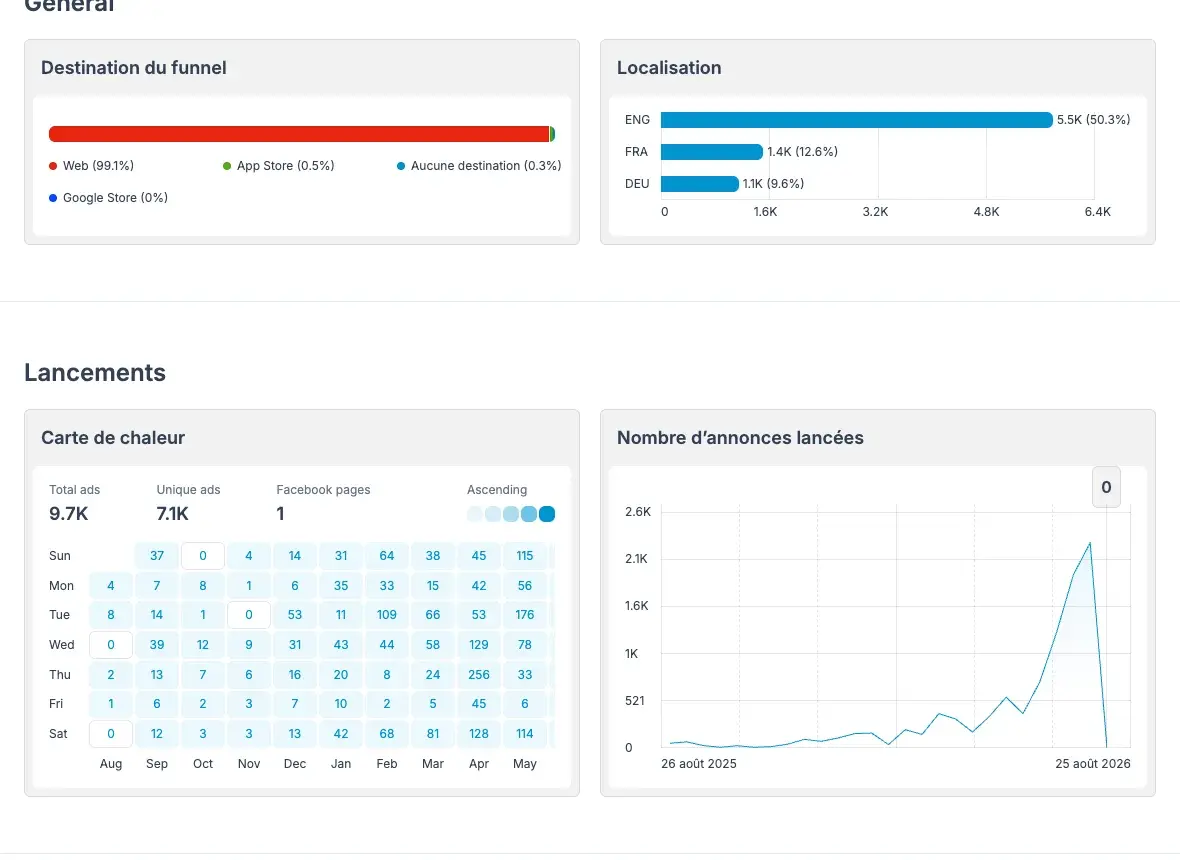Click the ENG location bar
The height and width of the screenshot is (860, 1180).
point(856,120)
